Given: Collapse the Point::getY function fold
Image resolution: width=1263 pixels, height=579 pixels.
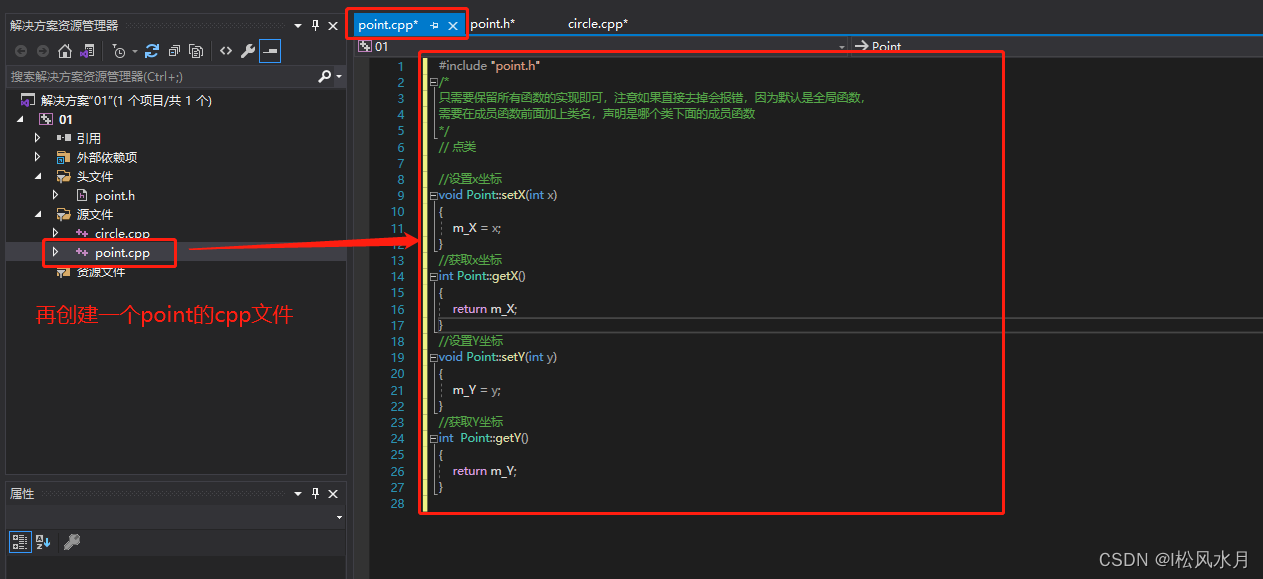Looking at the screenshot, I should click(x=432, y=438).
